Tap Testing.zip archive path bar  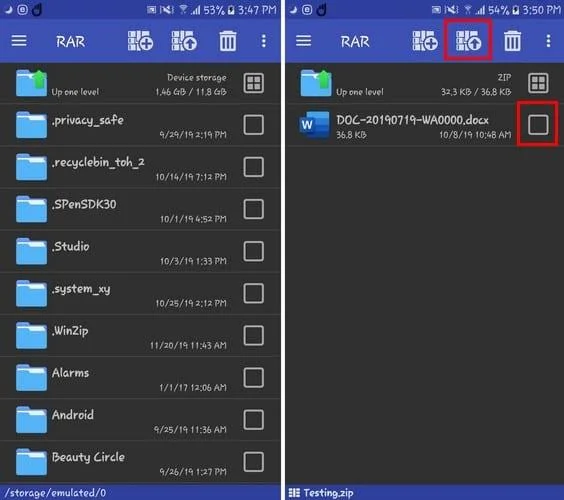pos(425,492)
